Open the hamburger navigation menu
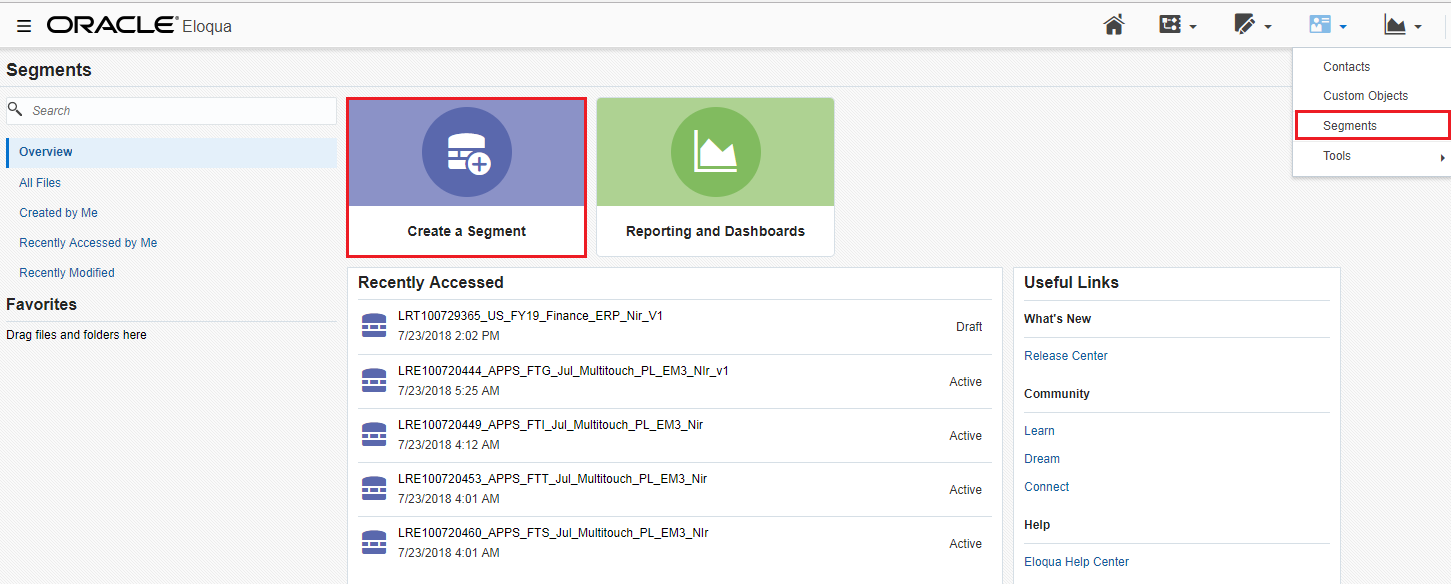 pos(24,26)
